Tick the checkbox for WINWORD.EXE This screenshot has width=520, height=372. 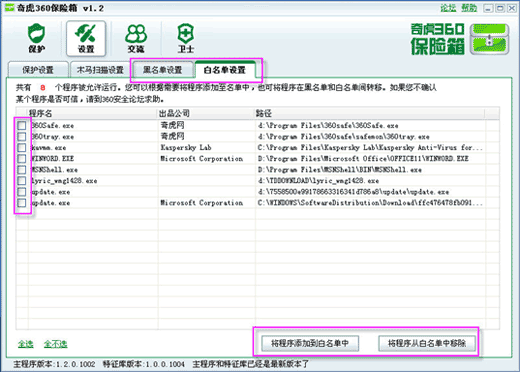[x=22, y=159]
